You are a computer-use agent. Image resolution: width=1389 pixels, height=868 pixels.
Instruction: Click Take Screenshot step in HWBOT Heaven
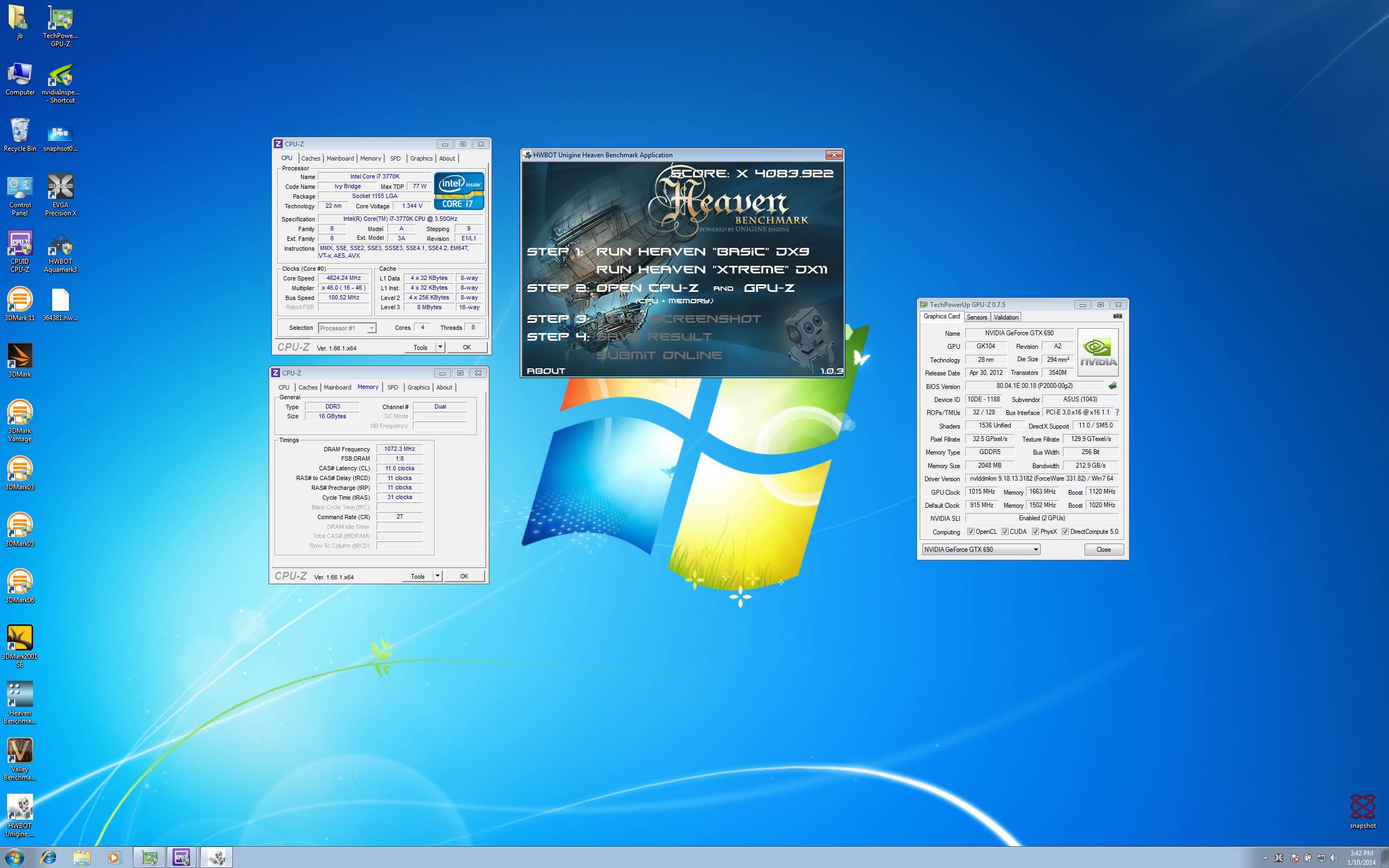pos(678,318)
